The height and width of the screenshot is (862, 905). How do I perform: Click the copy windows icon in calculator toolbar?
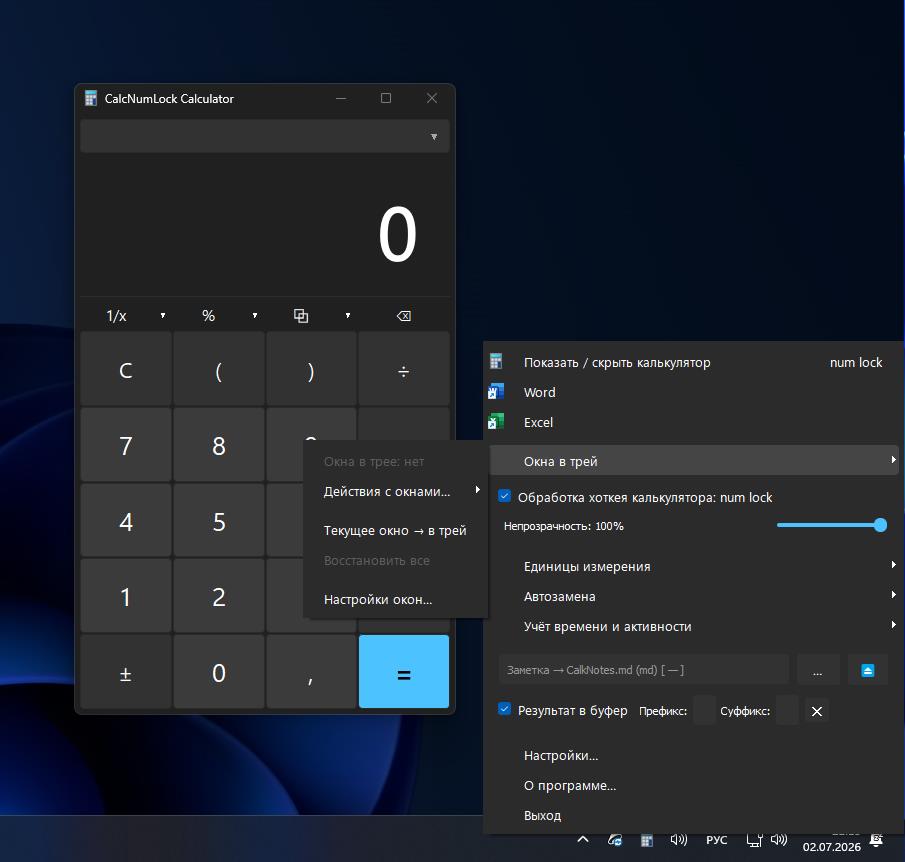pos(301,316)
